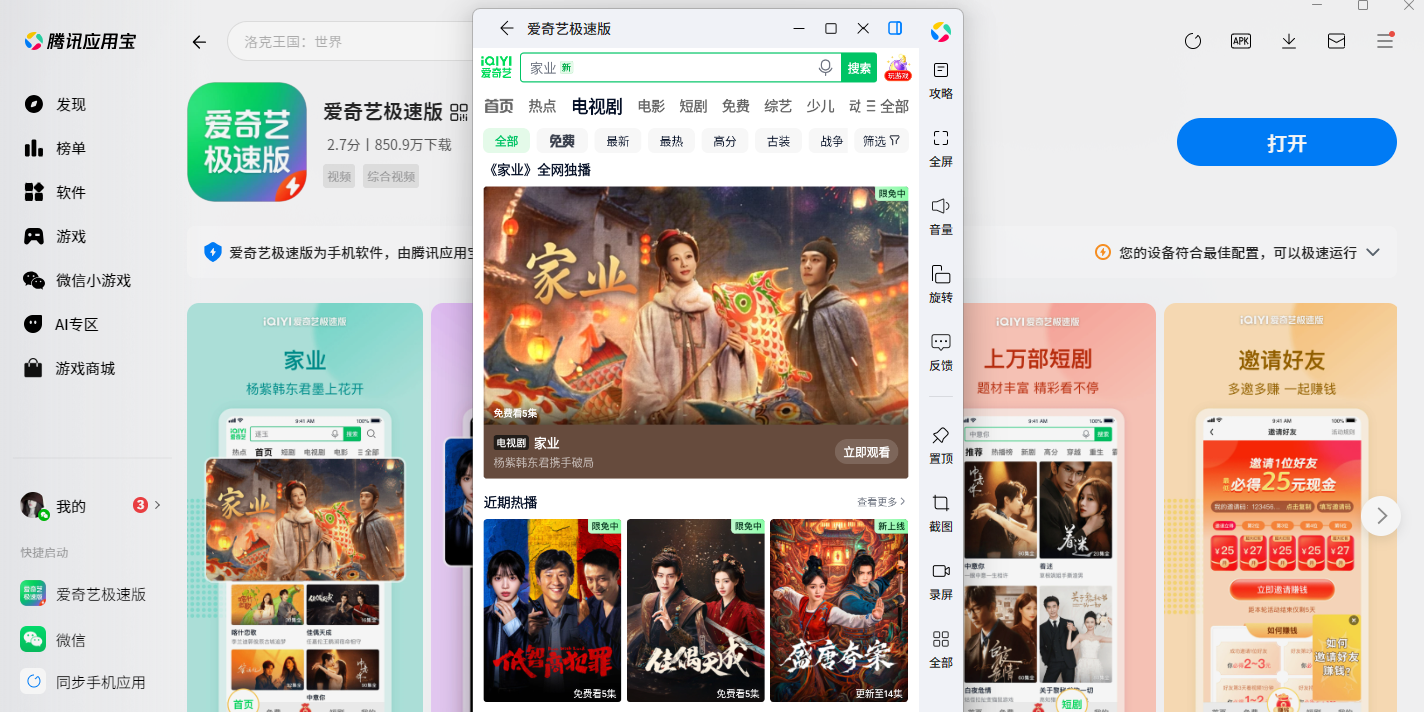Open the 反馈 feedback panel

click(x=940, y=352)
